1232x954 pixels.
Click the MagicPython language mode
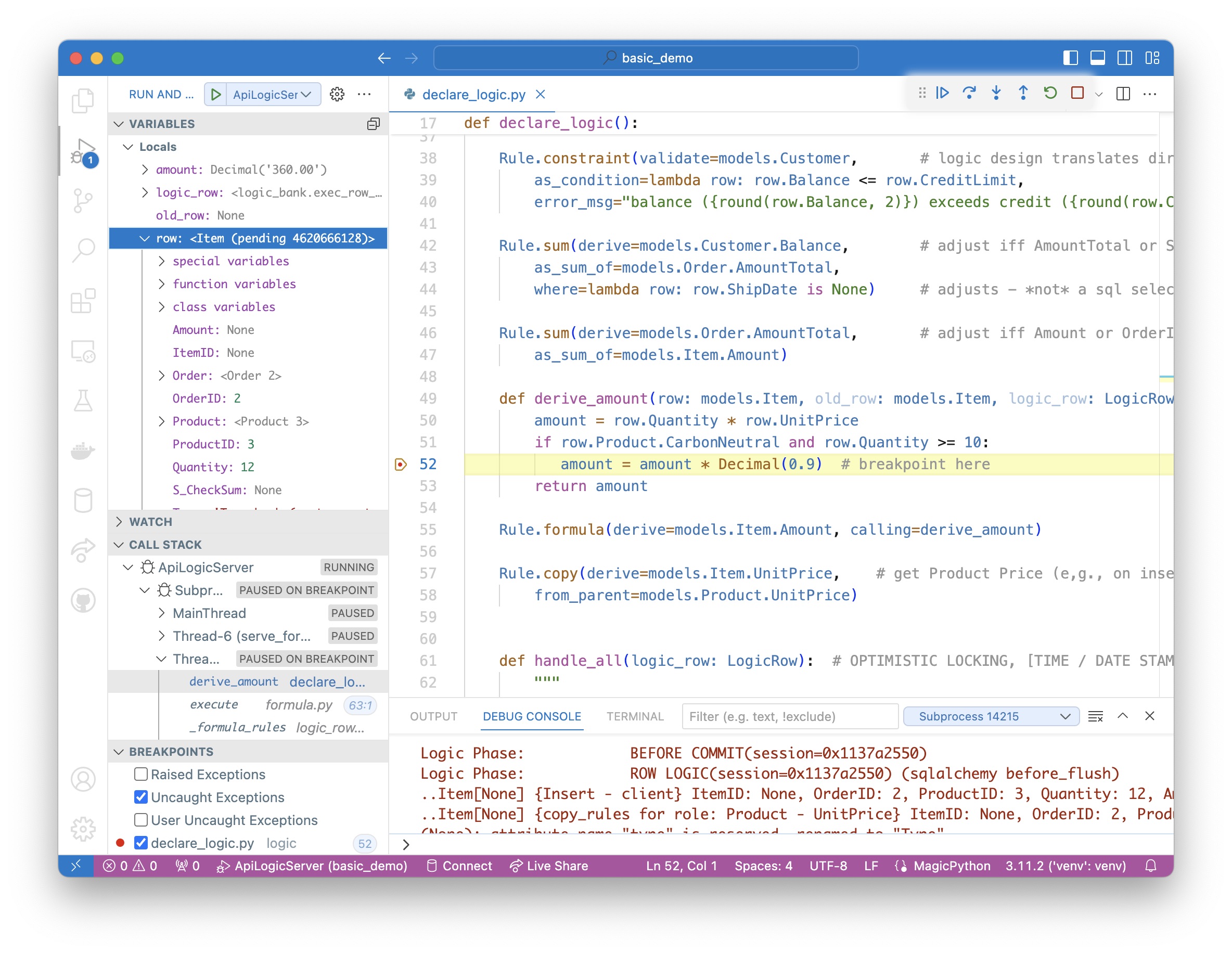pyautogui.click(x=951, y=866)
